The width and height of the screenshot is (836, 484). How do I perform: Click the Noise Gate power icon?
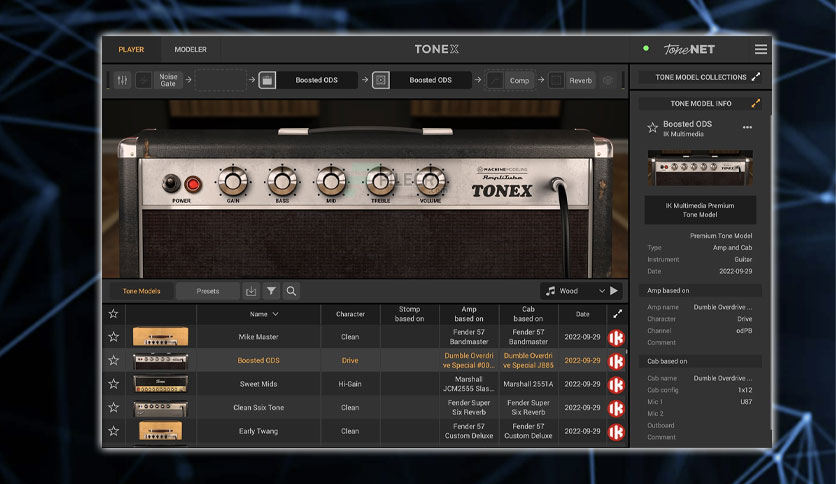click(143, 80)
